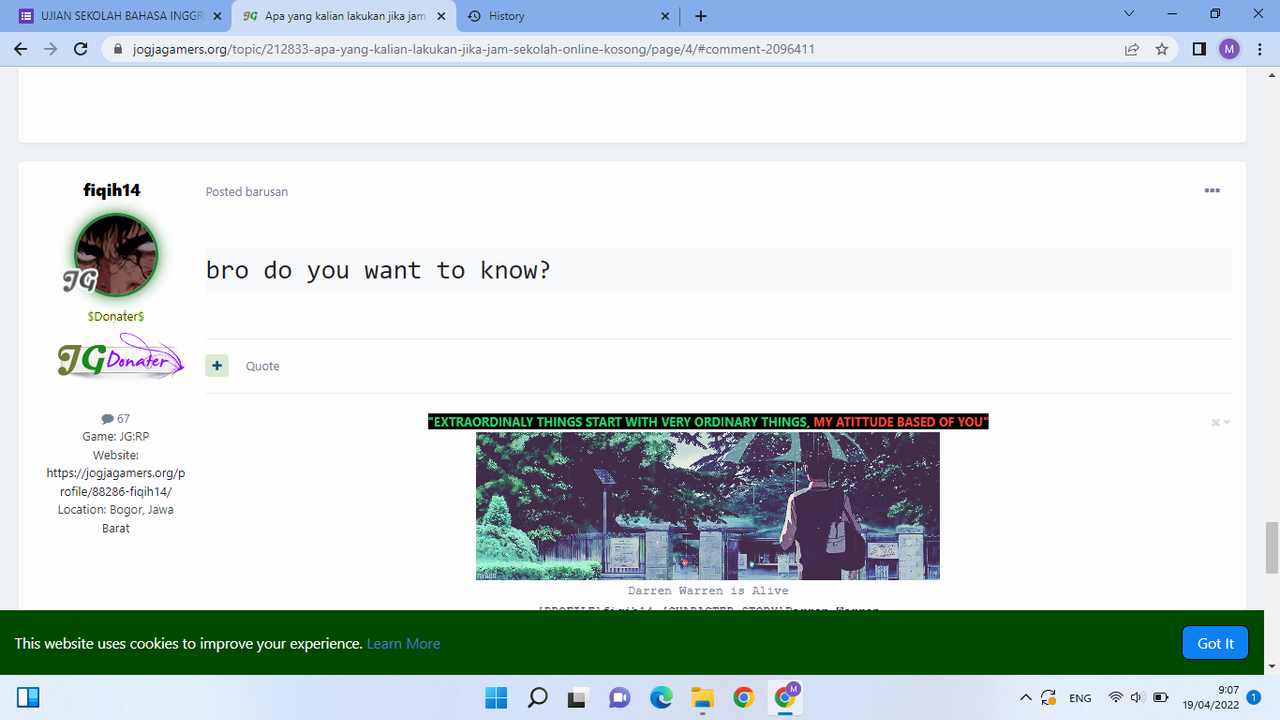Follow the Learn More cookie link
Screen dimensions: 1280x720
tap(403, 644)
